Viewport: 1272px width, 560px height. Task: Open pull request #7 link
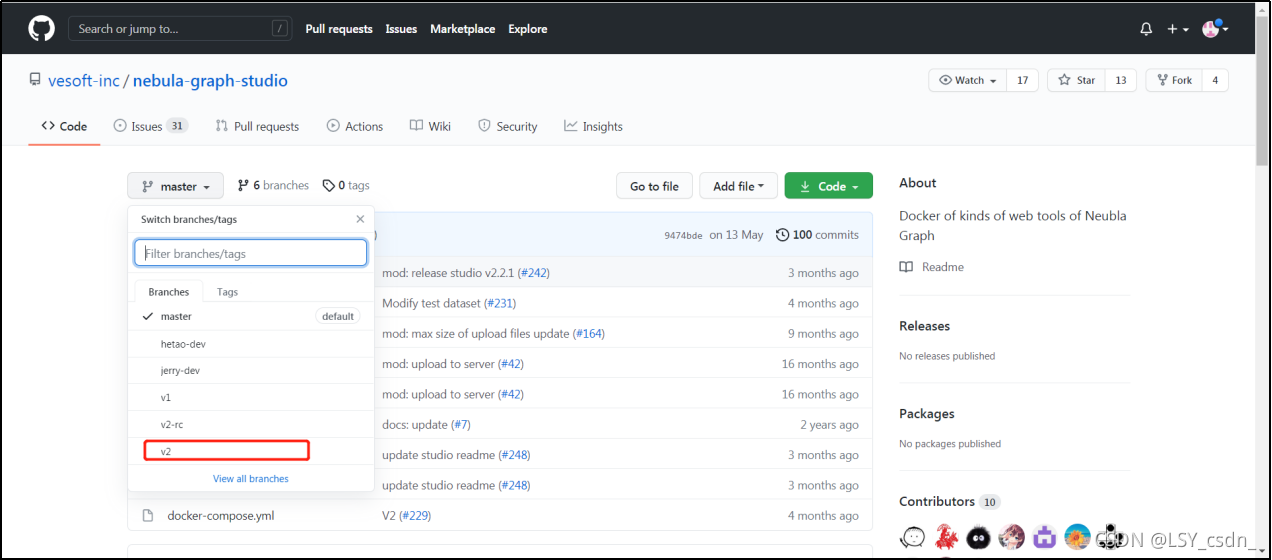click(460, 424)
